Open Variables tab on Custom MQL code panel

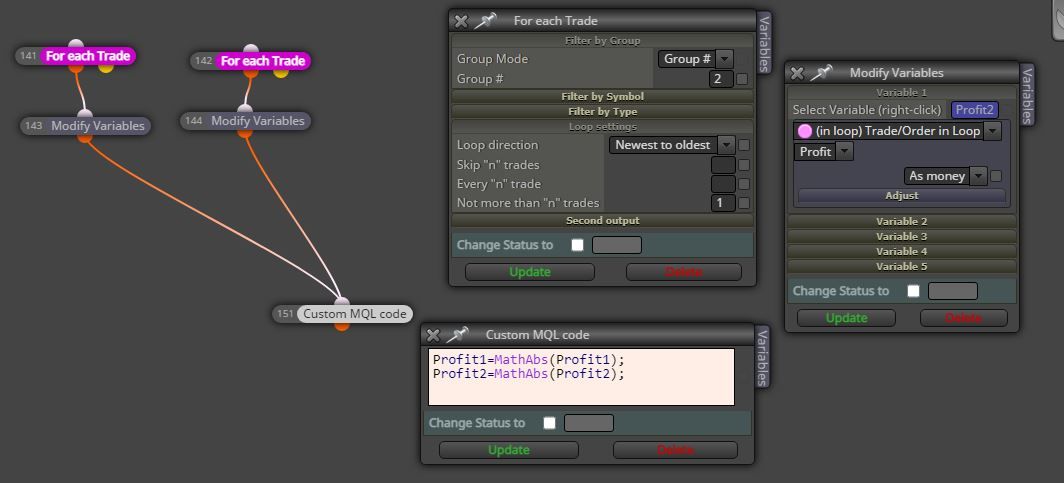[762, 358]
